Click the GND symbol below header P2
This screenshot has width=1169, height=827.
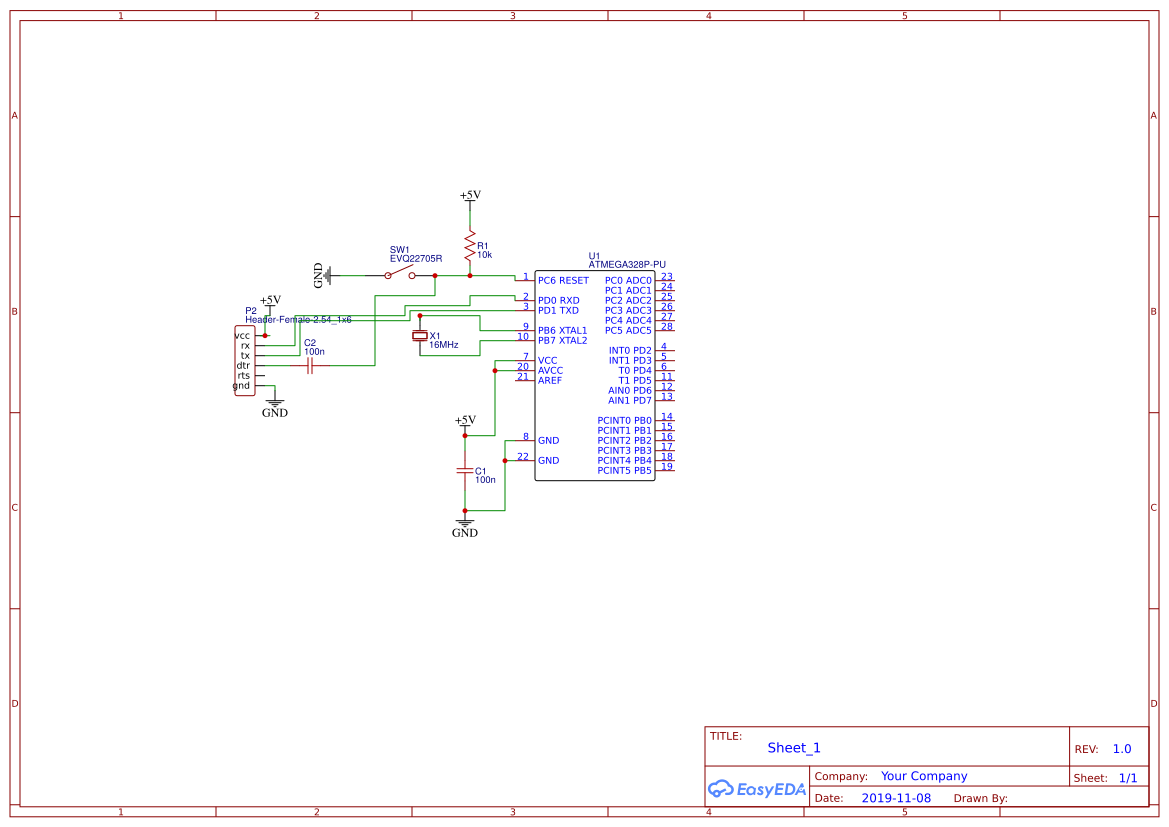click(274, 406)
